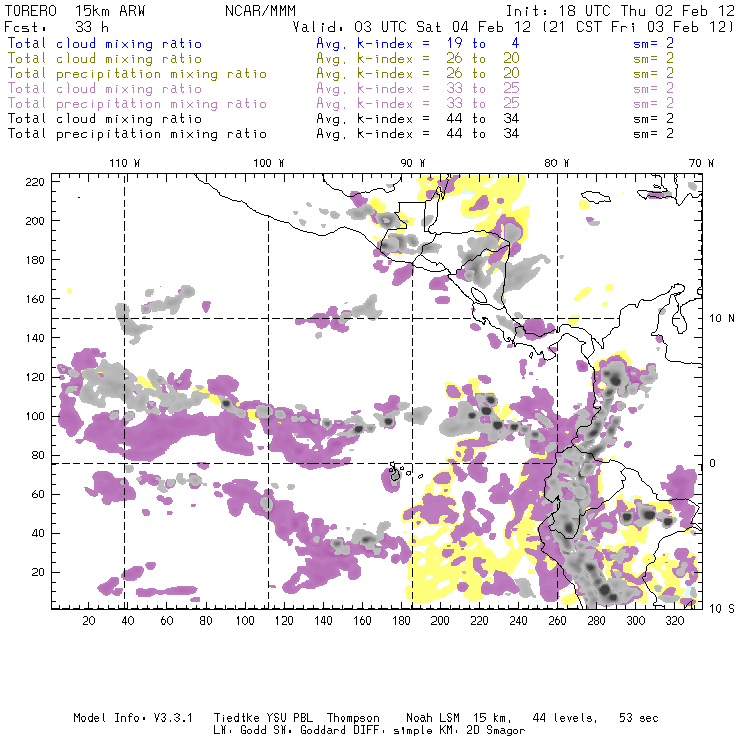Click the '44 levels,' footer text
Screen dimensions: 740x740
point(565,718)
